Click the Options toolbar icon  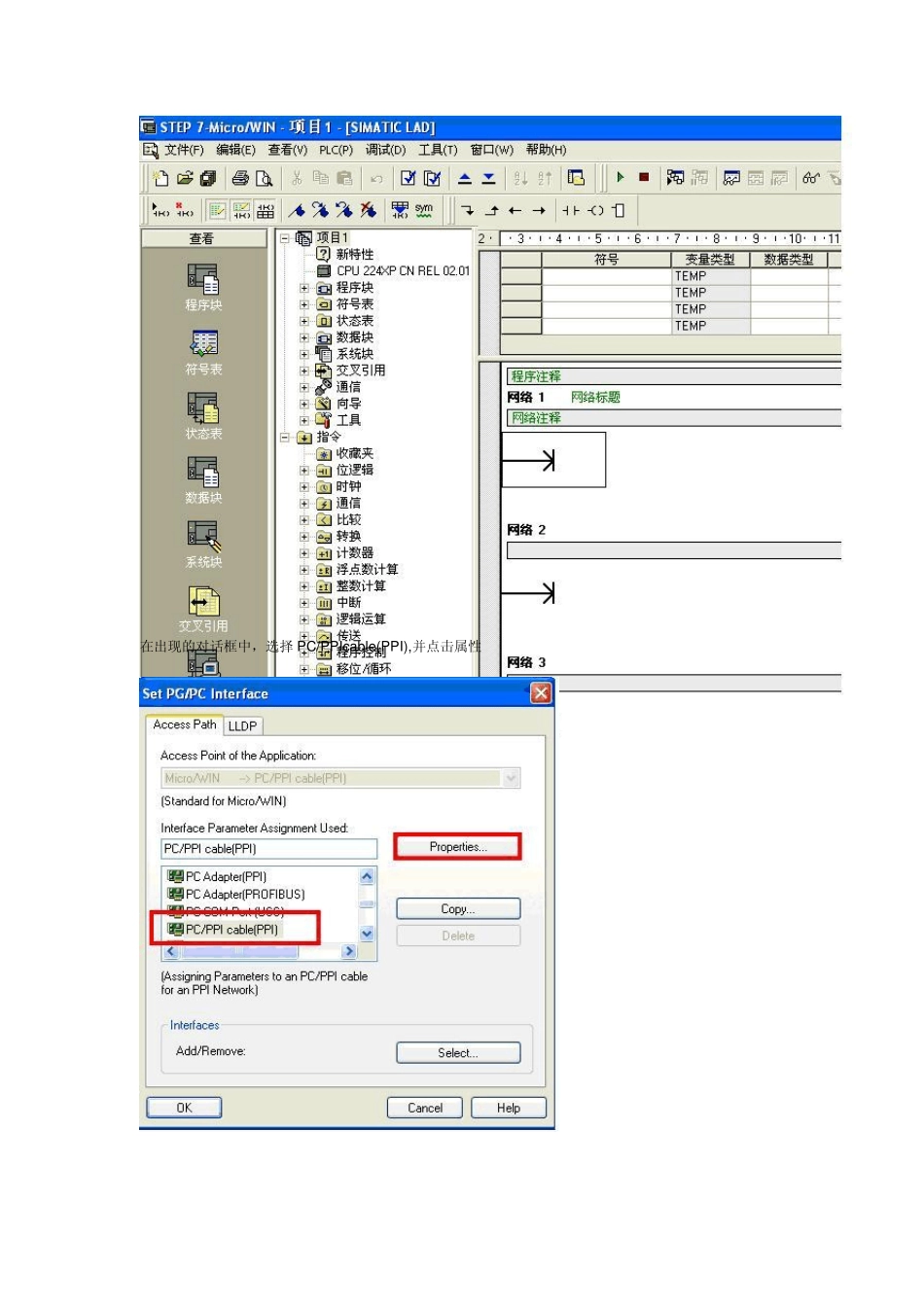click(x=577, y=178)
